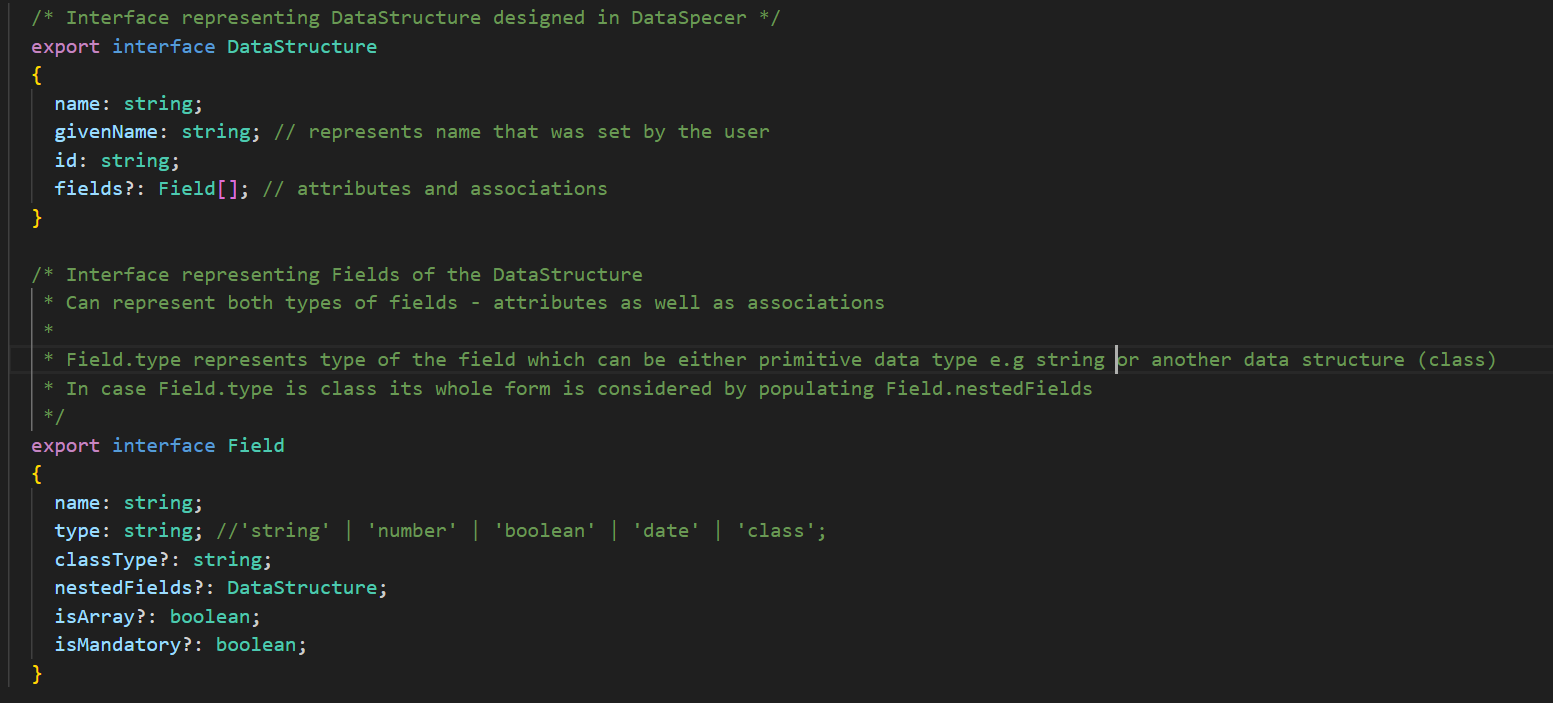This screenshot has height=703, width=1553.
Task: Click DataStructure in the first export interface line
Action: coord(302,47)
